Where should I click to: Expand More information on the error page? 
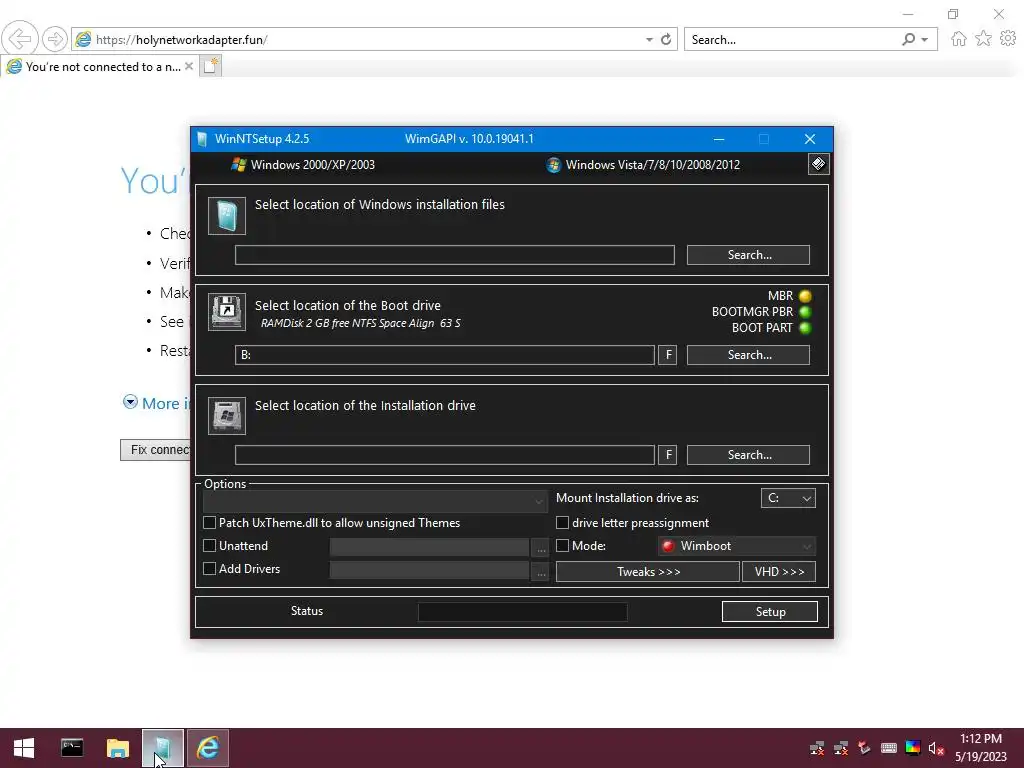pos(131,402)
